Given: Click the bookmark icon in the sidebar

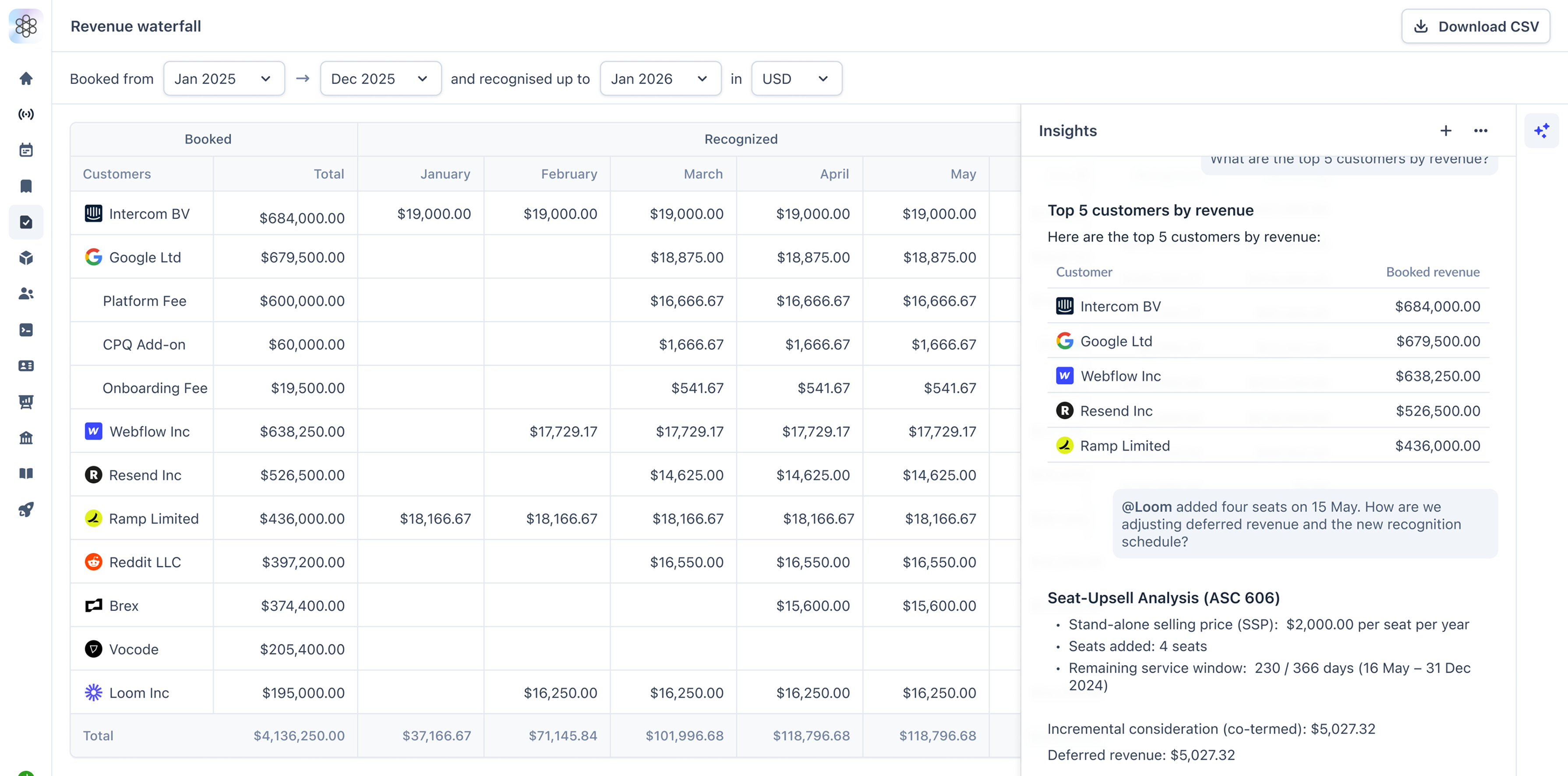Looking at the screenshot, I should tap(25, 186).
